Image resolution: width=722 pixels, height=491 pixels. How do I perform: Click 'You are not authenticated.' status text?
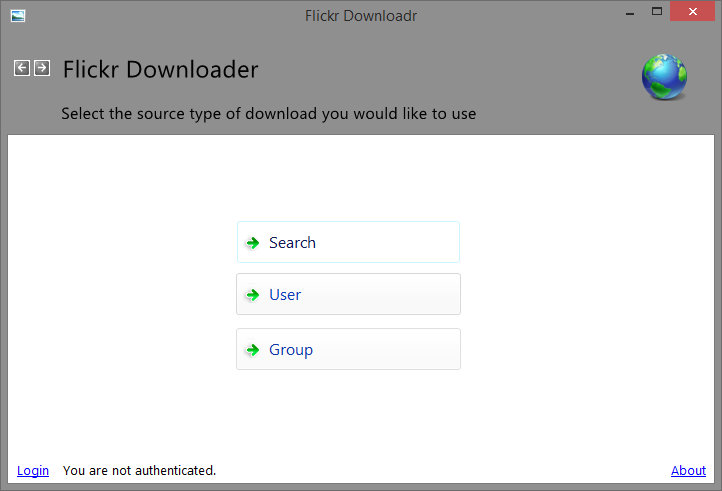click(x=139, y=471)
